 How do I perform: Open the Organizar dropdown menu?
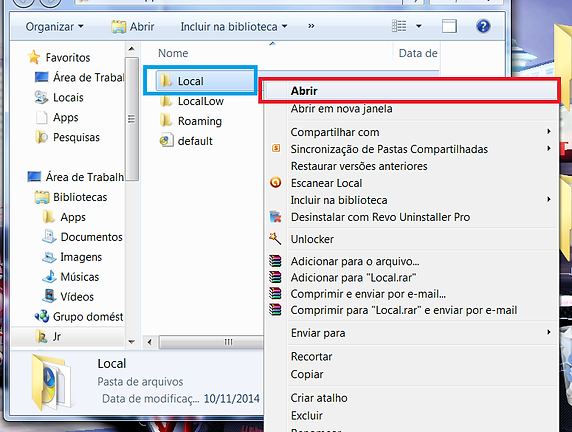pos(54,27)
